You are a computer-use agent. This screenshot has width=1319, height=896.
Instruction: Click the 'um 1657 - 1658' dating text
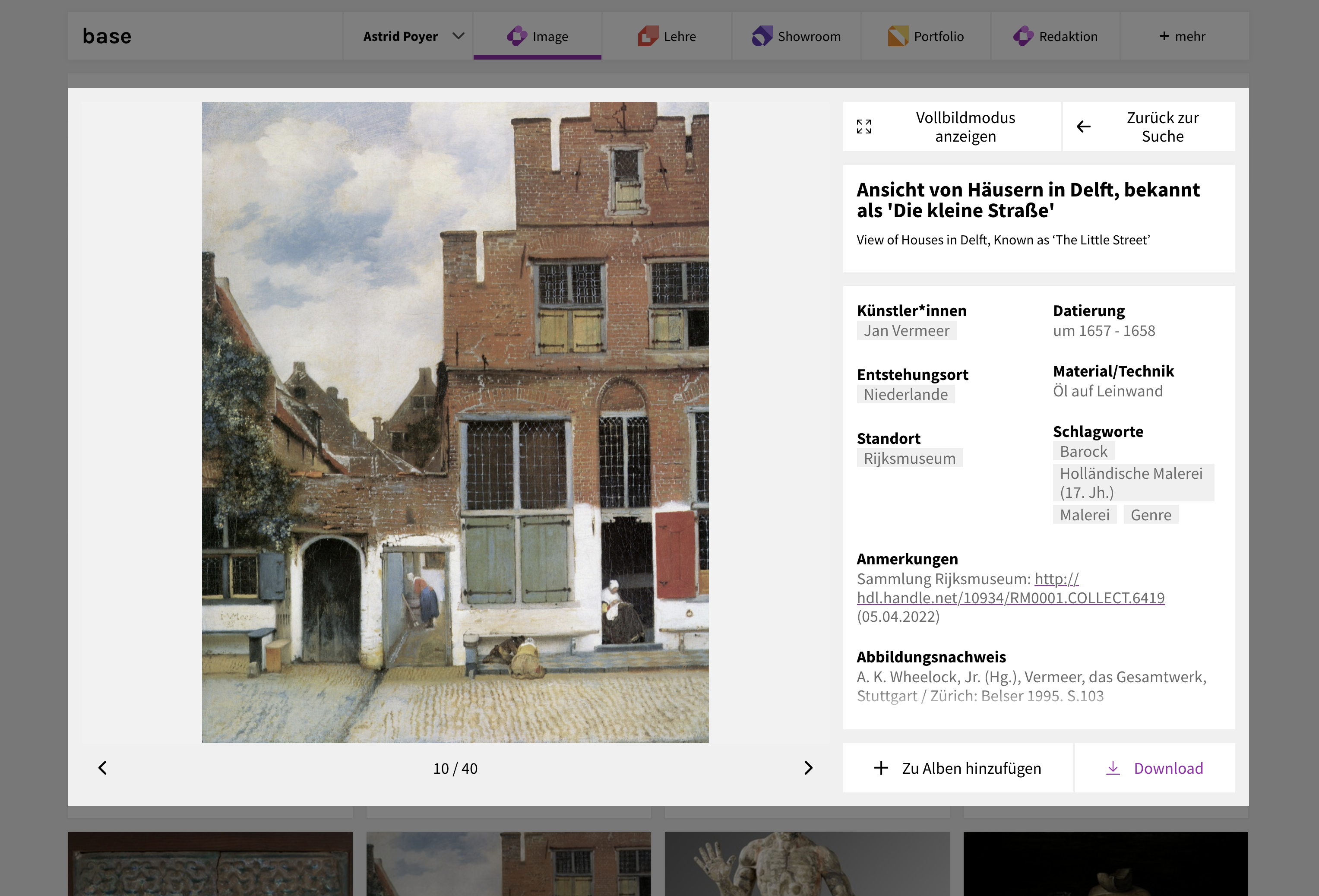point(1103,330)
